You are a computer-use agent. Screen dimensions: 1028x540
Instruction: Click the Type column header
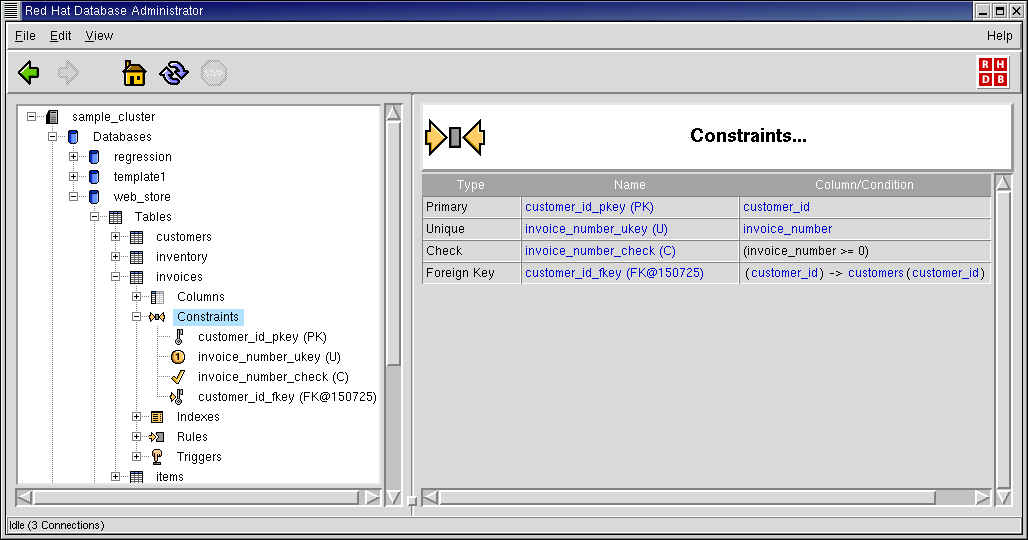pyautogui.click(x=471, y=185)
